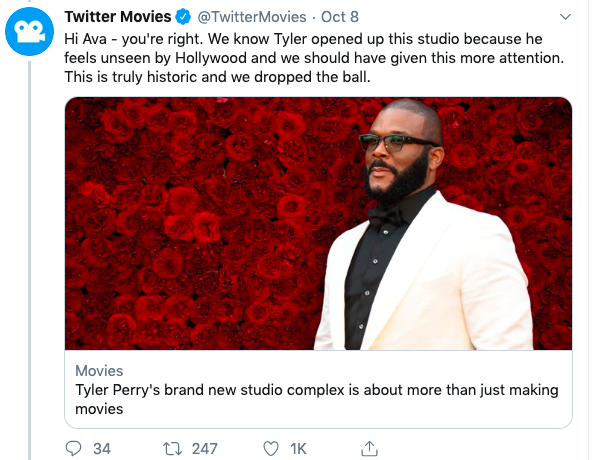Click the "dropped the ball" tweet line
The width and height of the screenshot is (592, 460).
click(217, 77)
